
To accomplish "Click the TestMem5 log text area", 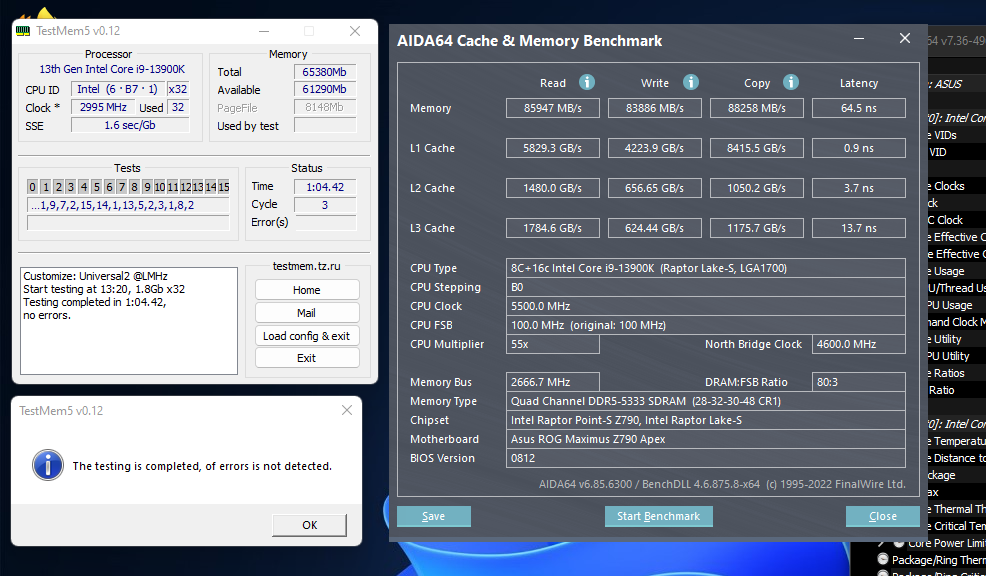I will [129, 321].
